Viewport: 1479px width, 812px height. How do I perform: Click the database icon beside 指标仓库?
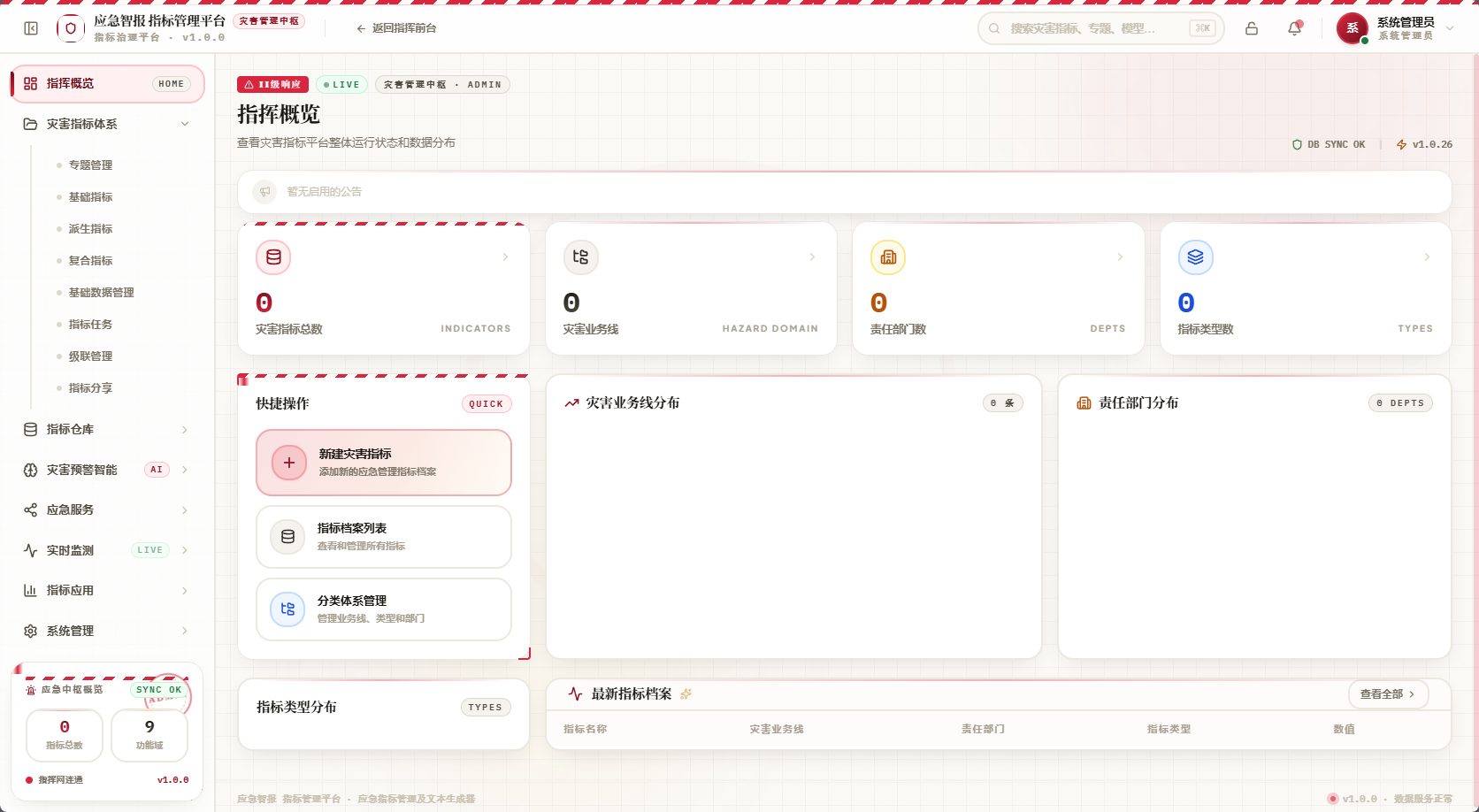pyautogui.click(x=30, y=429)
